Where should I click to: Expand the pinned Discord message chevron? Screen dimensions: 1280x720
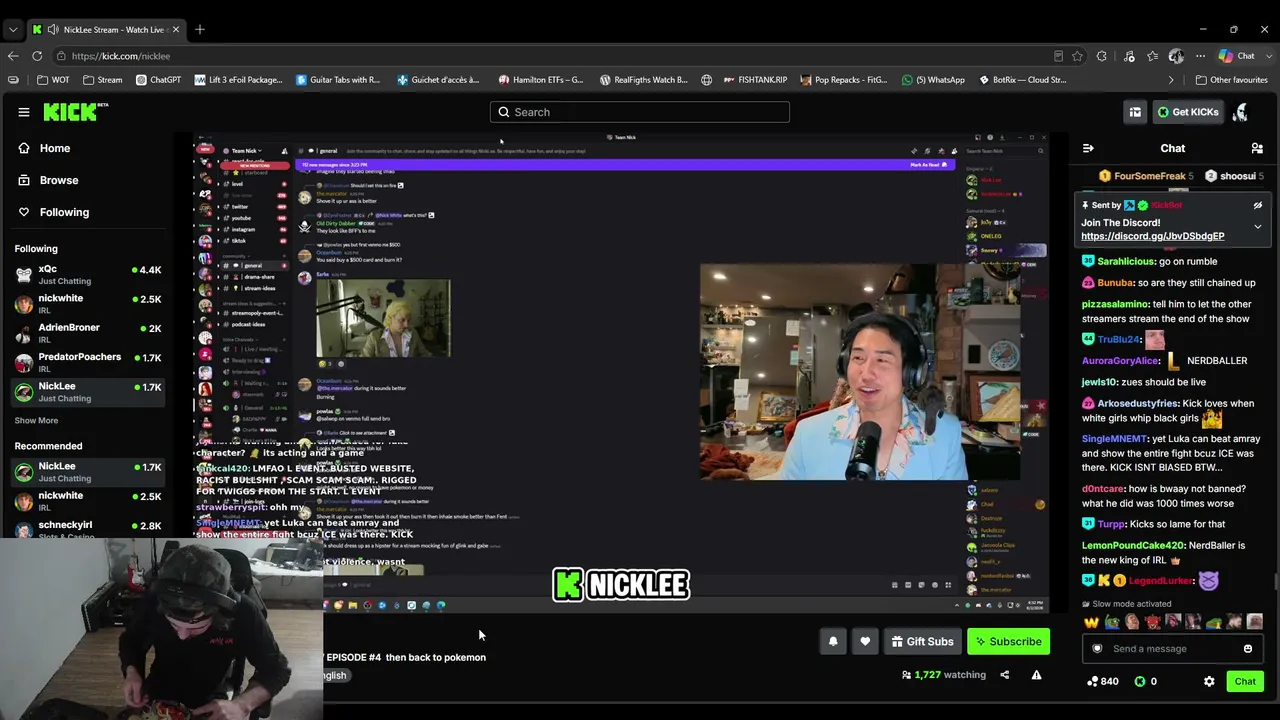click(1258, 227)
